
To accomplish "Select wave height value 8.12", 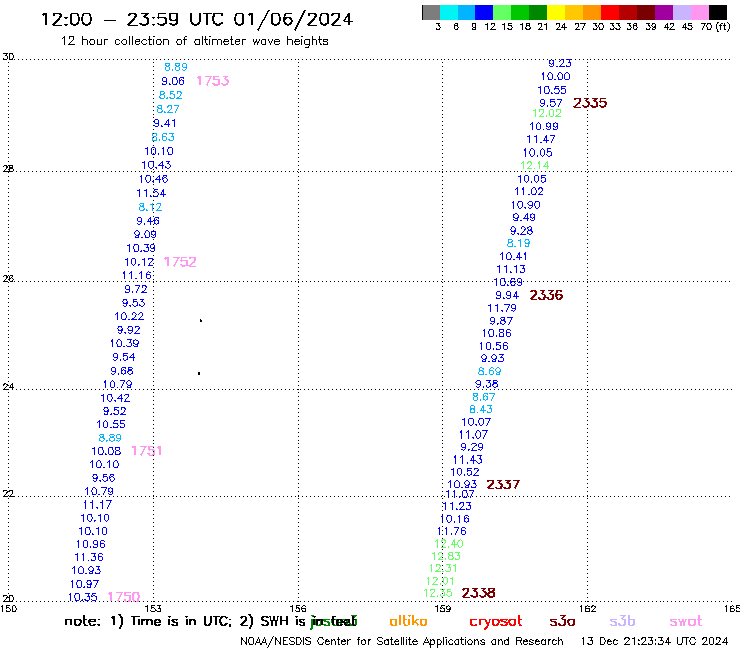I will pyautogui.click(x=150, y=207).
